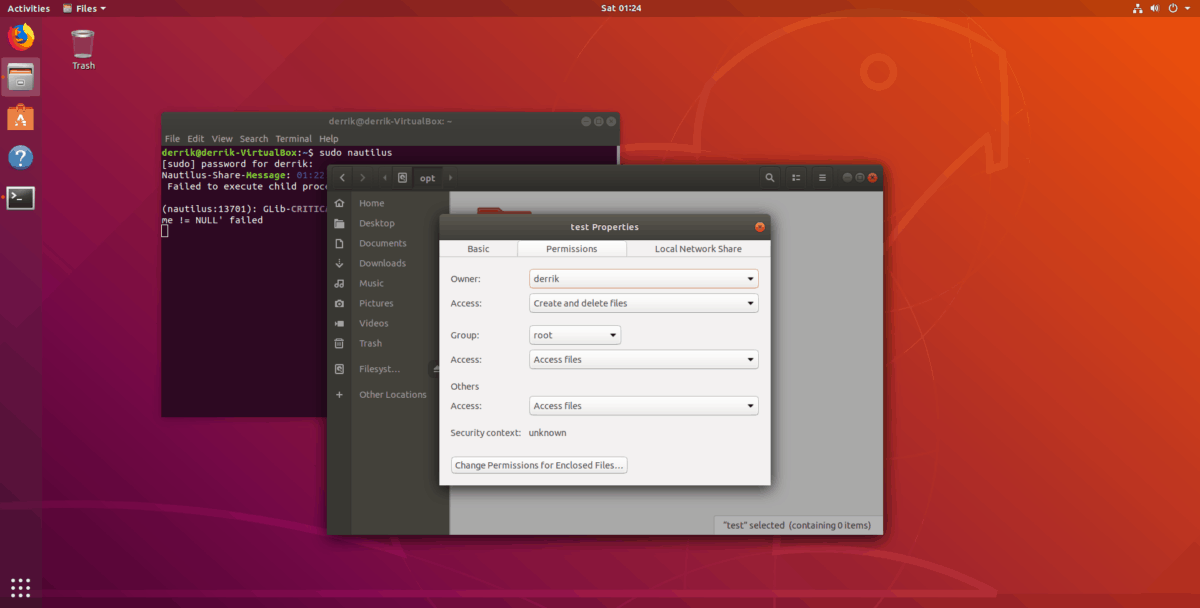Open Filesystem in the Files sidebar

pos(380,369)
